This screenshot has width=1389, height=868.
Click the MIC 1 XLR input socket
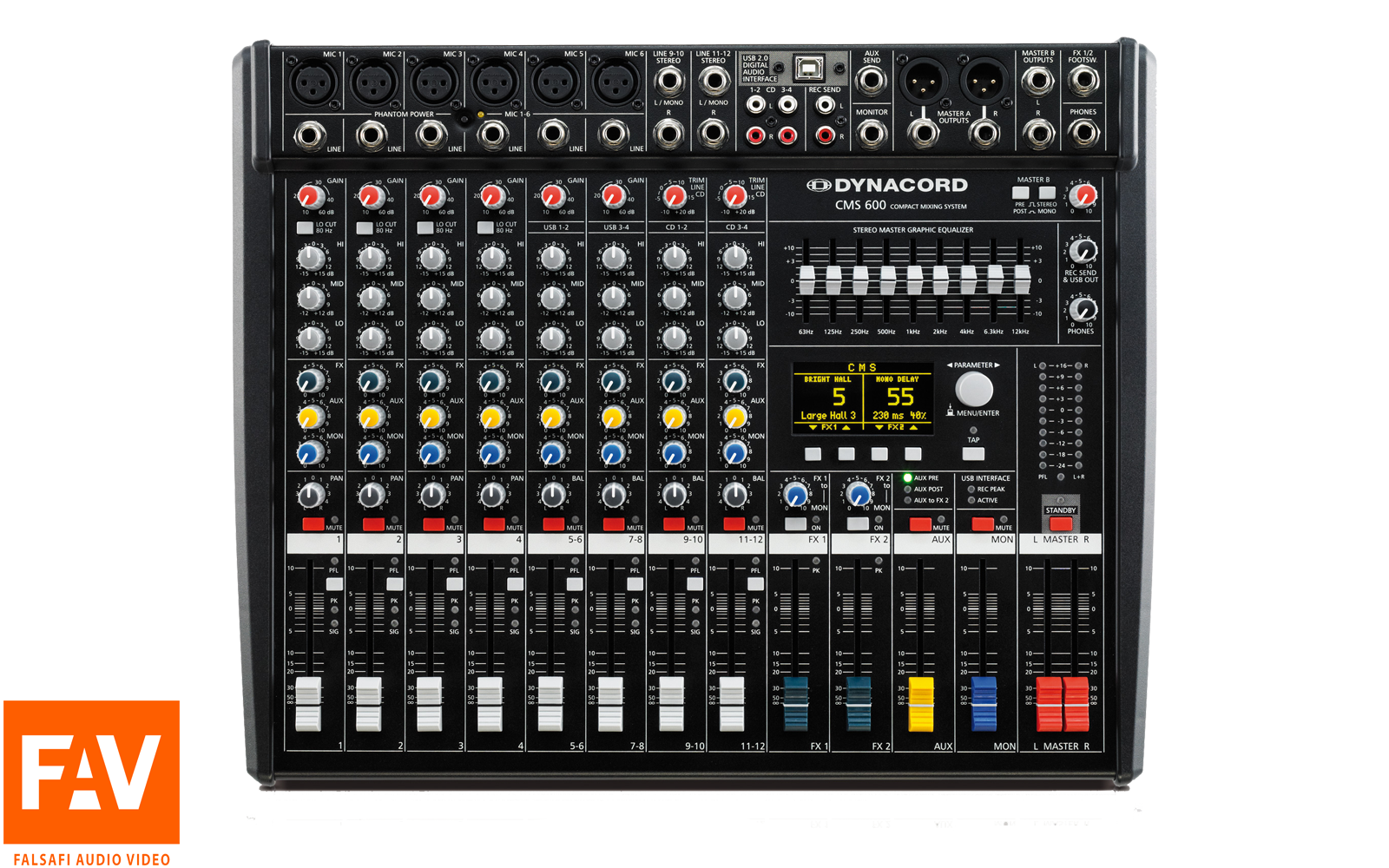[313, 83]
